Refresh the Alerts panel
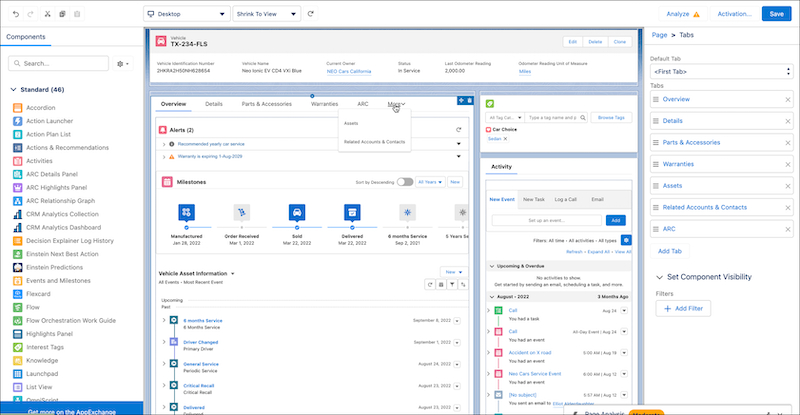The width and height of the screenshot is (800, 415). point(458,130)
